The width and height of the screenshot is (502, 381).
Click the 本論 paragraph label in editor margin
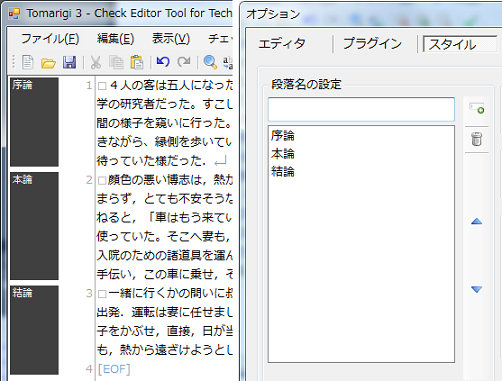(34, 226)
